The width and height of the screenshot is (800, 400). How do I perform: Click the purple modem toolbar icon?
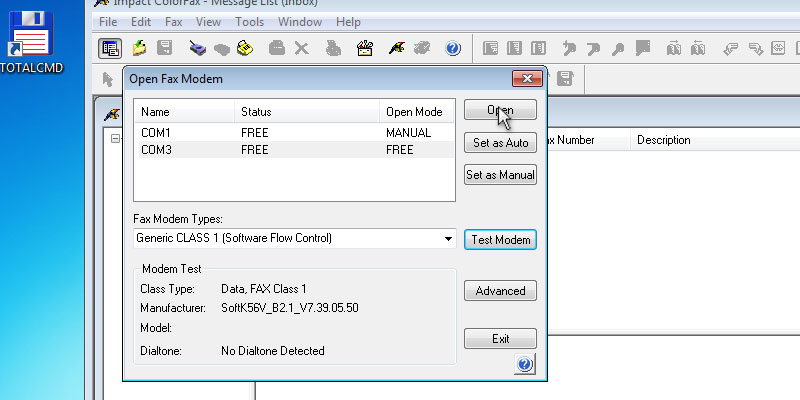[198, 47]
